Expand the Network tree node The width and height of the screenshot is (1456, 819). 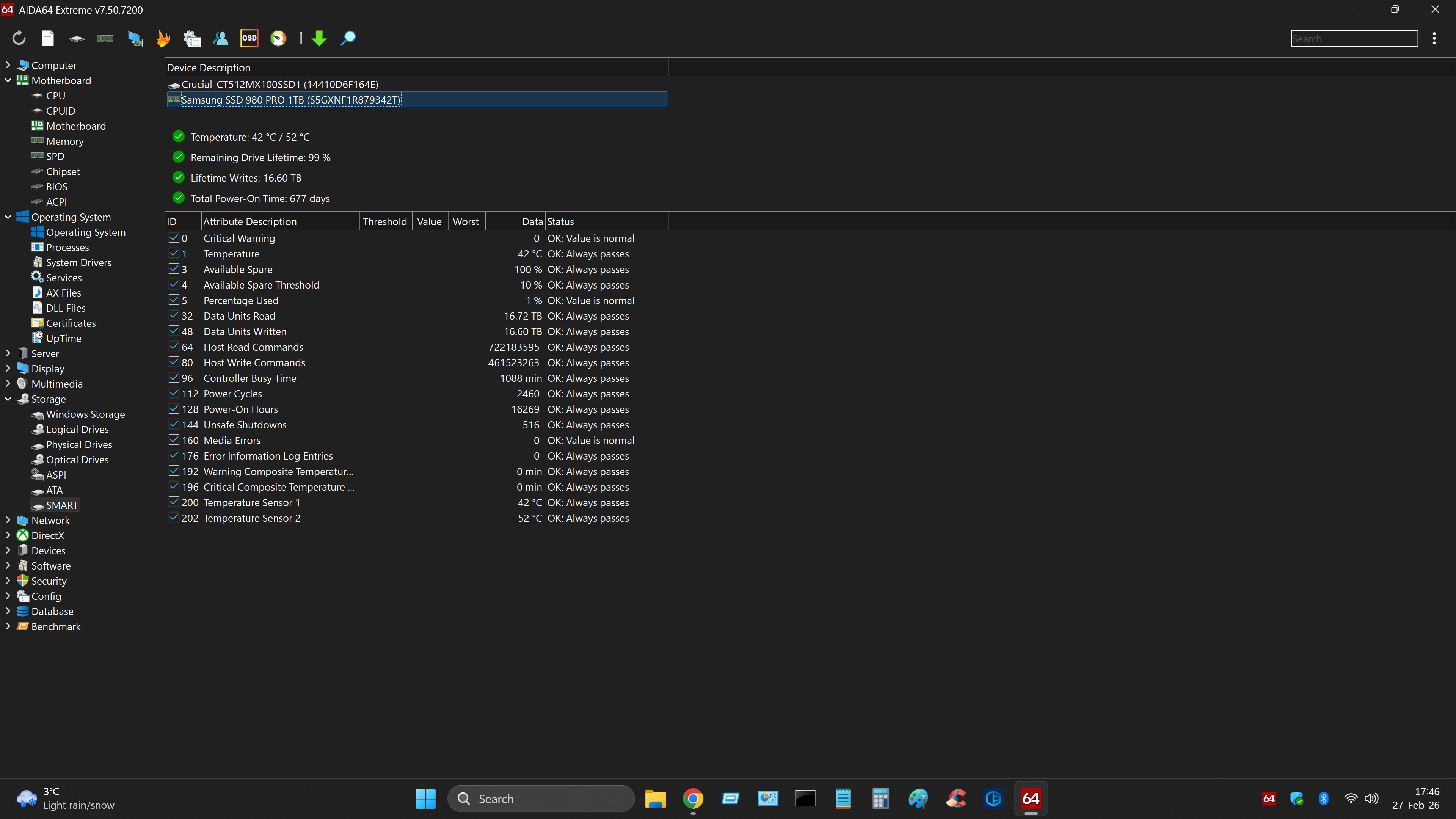tap(8, 520)
